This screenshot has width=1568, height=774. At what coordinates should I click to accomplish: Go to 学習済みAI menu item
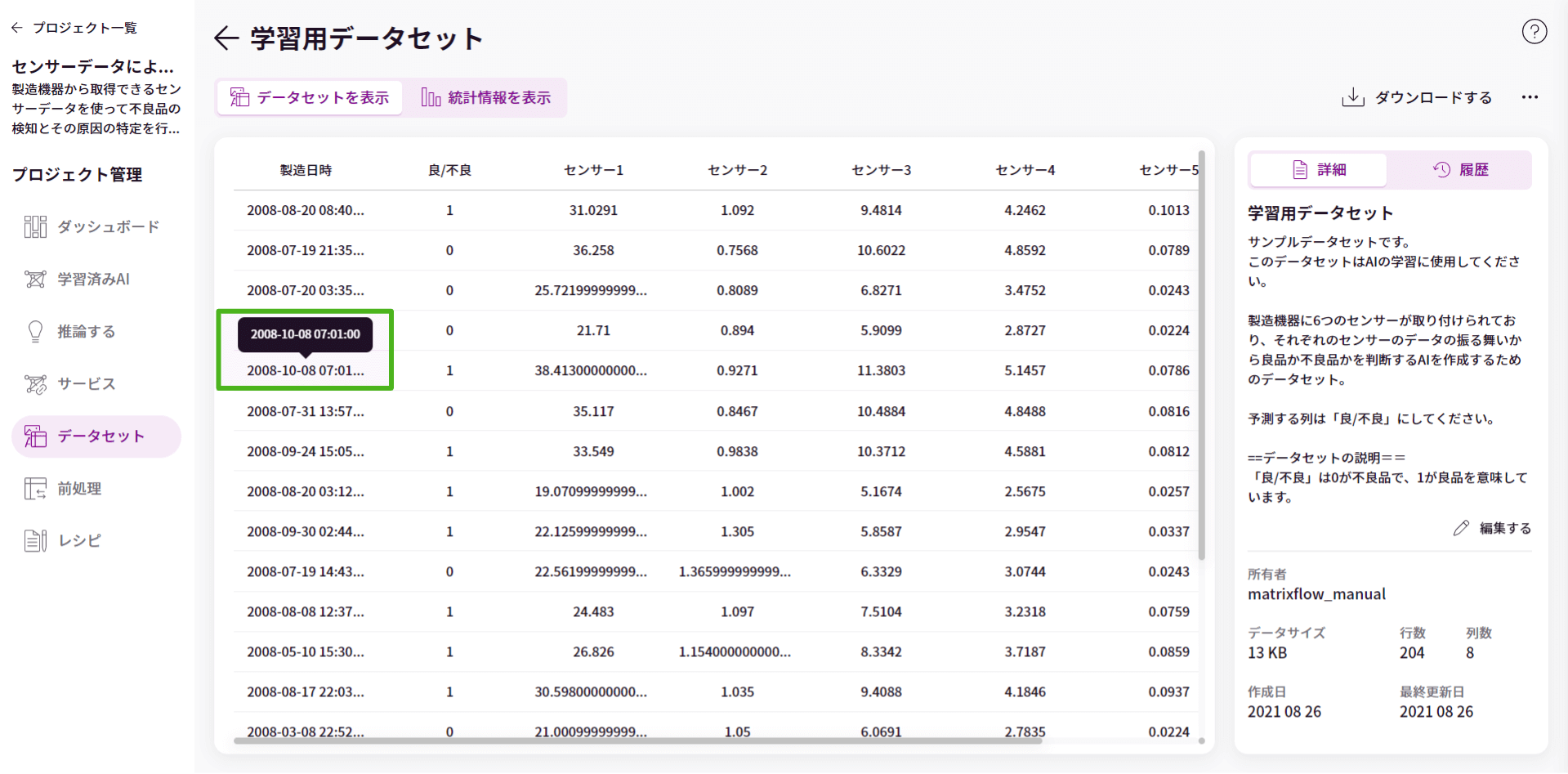[x=96, y=279]
